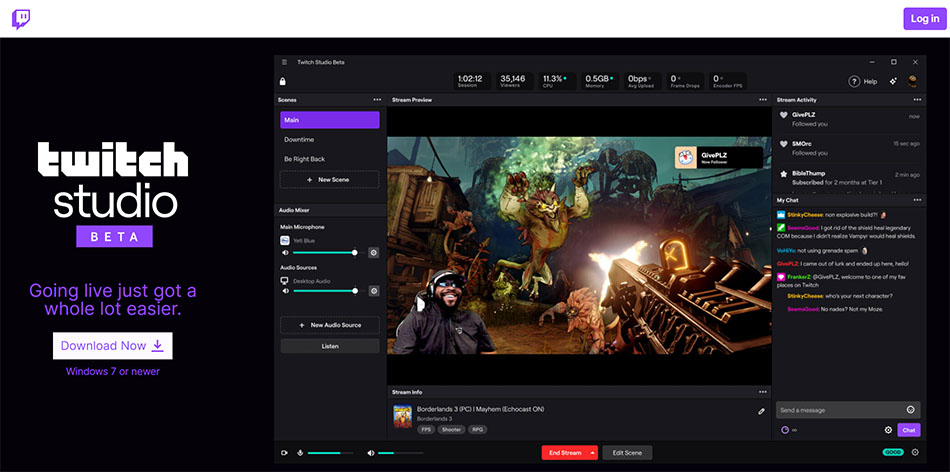Mute the speaker in the bottom bar
This screenshot has width=950, height=472.
pyautogui.click(x=371, y=453)
